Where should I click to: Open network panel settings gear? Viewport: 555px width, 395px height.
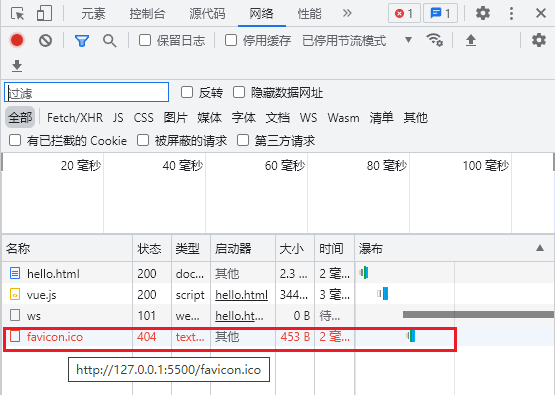click(539, 40)
